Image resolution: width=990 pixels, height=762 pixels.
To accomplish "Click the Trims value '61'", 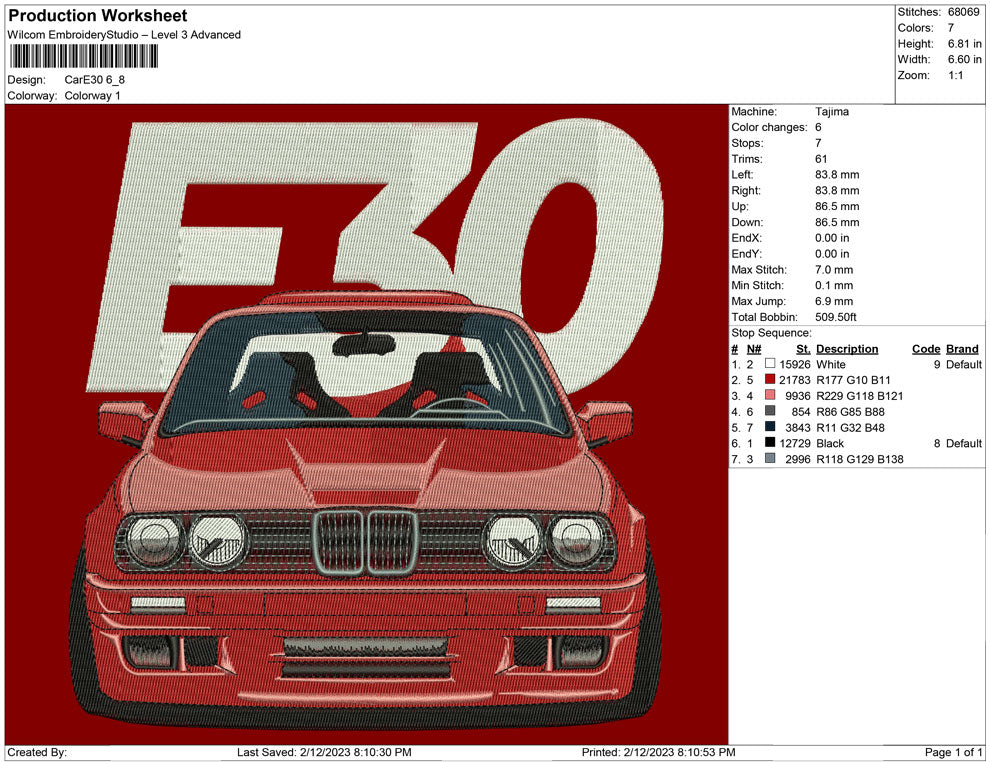I will pos(821,159).
